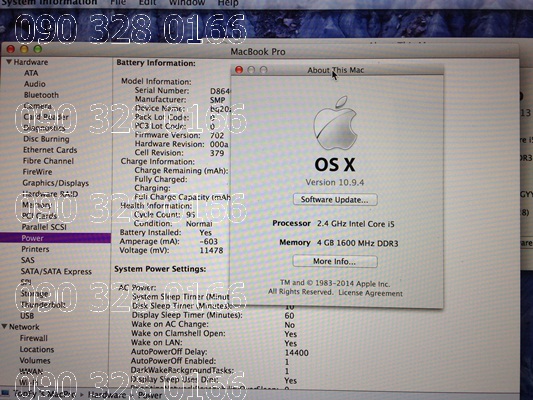Select Audio in the sidebar
The height and width of the screenshot is (400, 533).
(34, 84)
